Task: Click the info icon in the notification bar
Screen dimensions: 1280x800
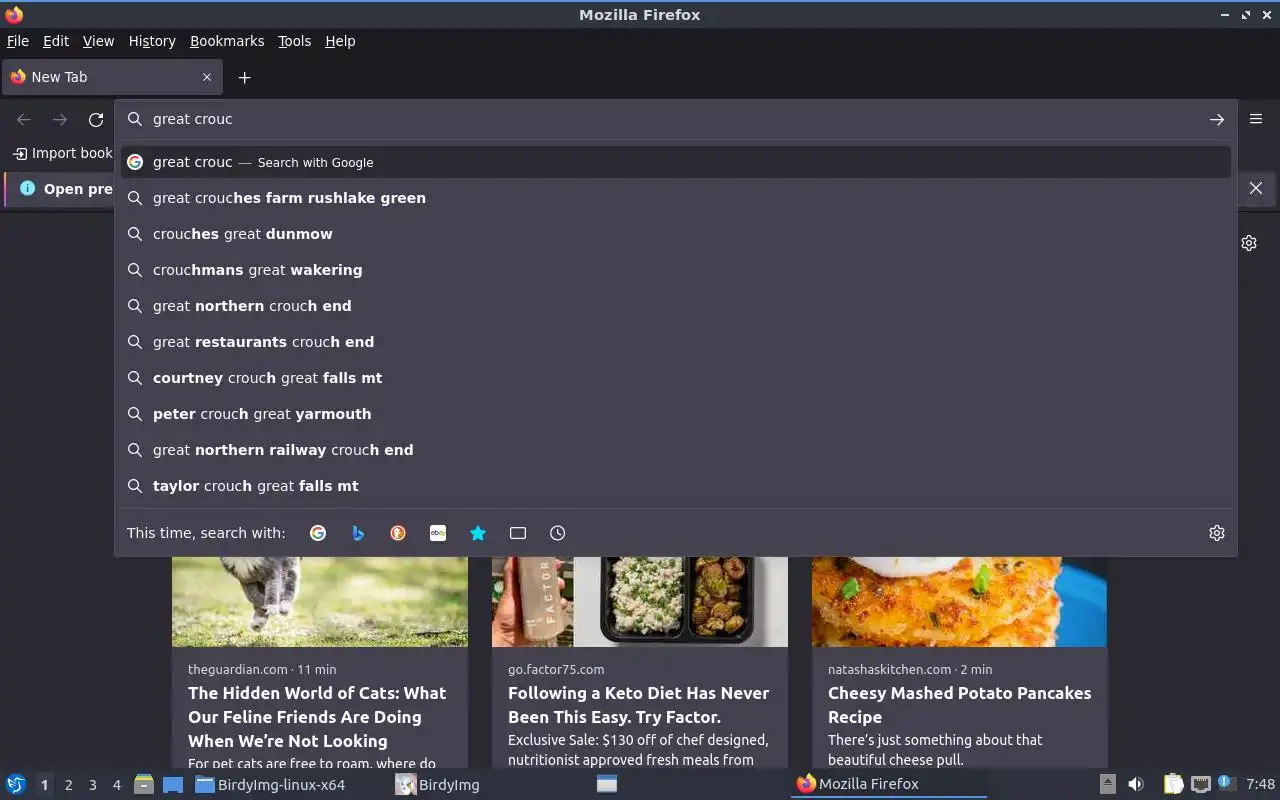Action: coord(27,188)
